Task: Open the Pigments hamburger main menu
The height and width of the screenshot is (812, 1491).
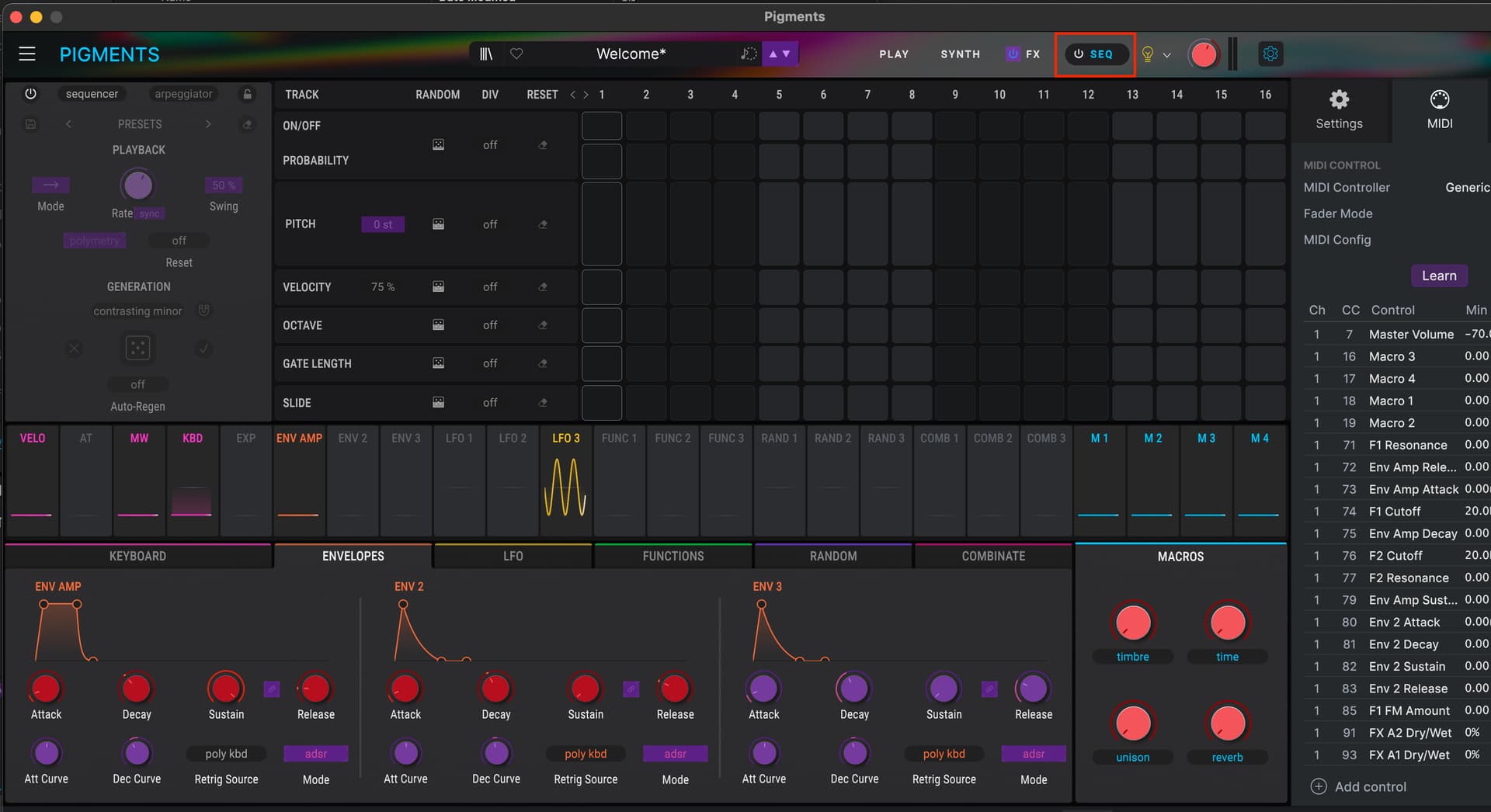Action: click(27, 54)
